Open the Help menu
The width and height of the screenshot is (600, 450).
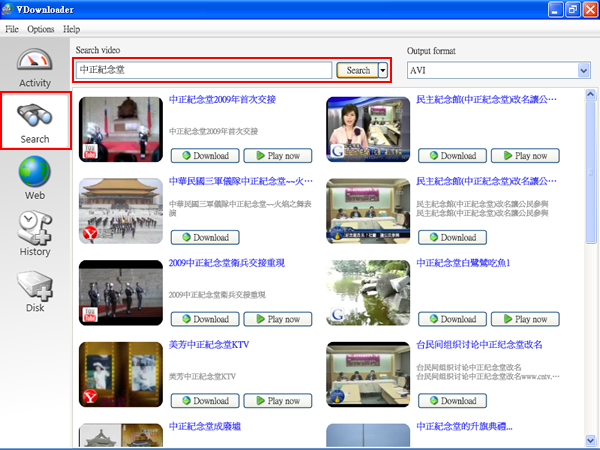point(72,29)
